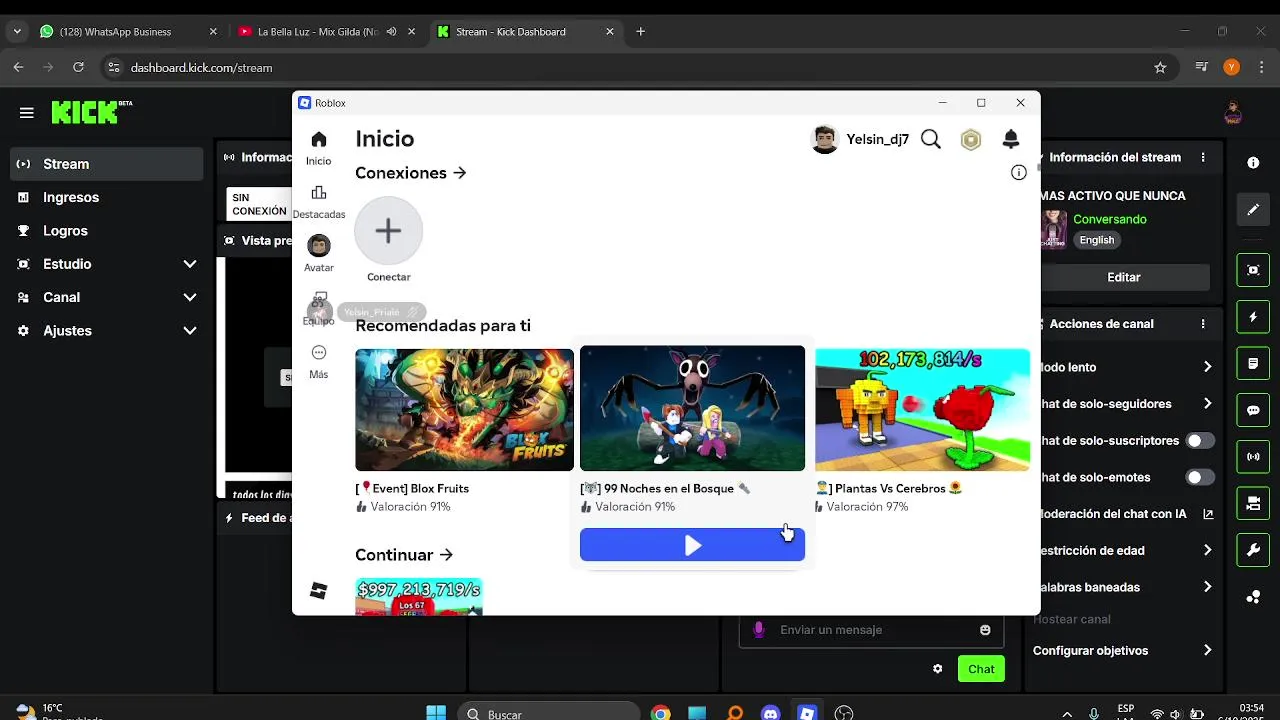1280x720 pixels.
Task: Toggle the camera panel icon in right rail
Action: (x=1253, y=504)
